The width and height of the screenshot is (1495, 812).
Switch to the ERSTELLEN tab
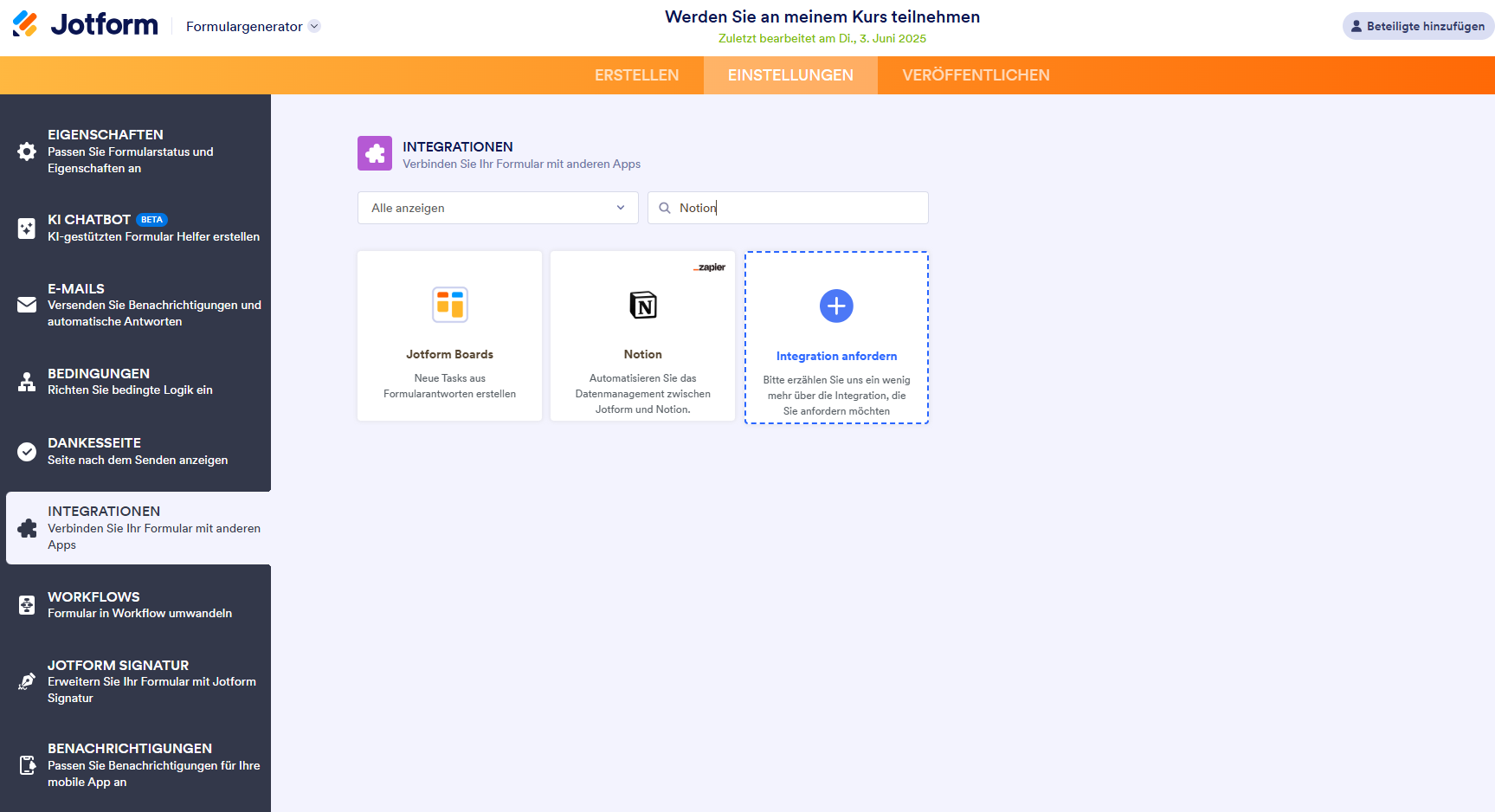(637, 75)
